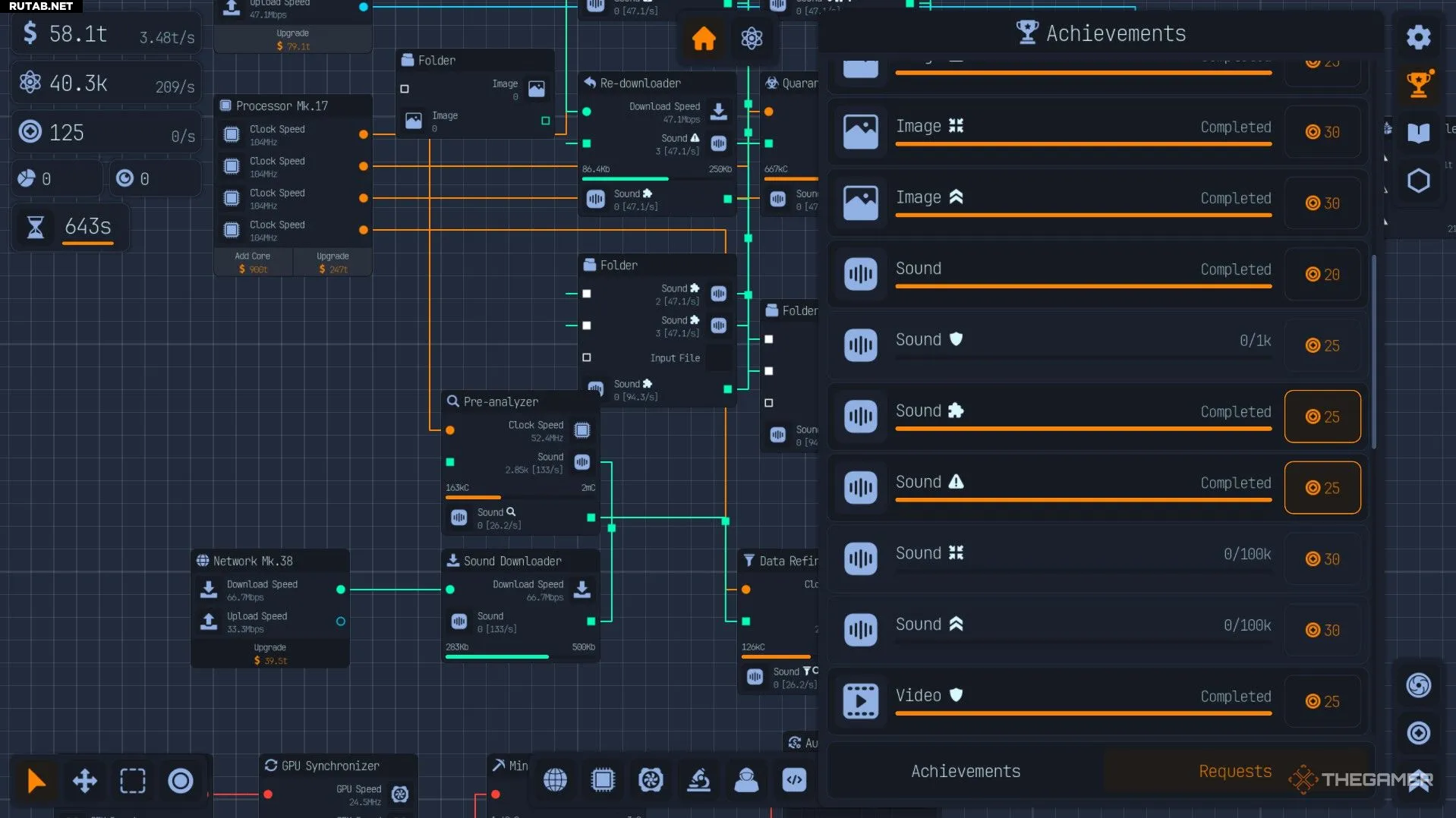The height and width of the screenshot is (818, 1456).
Task: Click the orange home icon
Action: point(703,38)
